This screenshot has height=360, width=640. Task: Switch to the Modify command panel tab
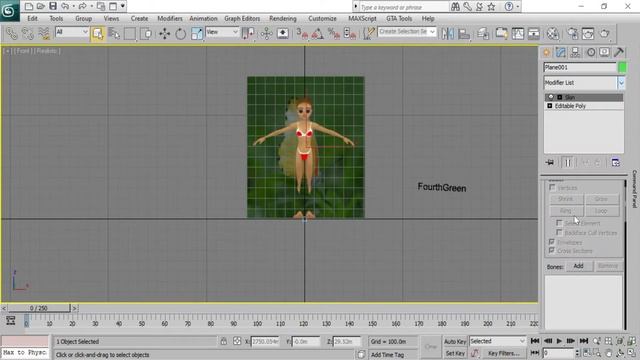pyautogui.click(x=561, y=52)
